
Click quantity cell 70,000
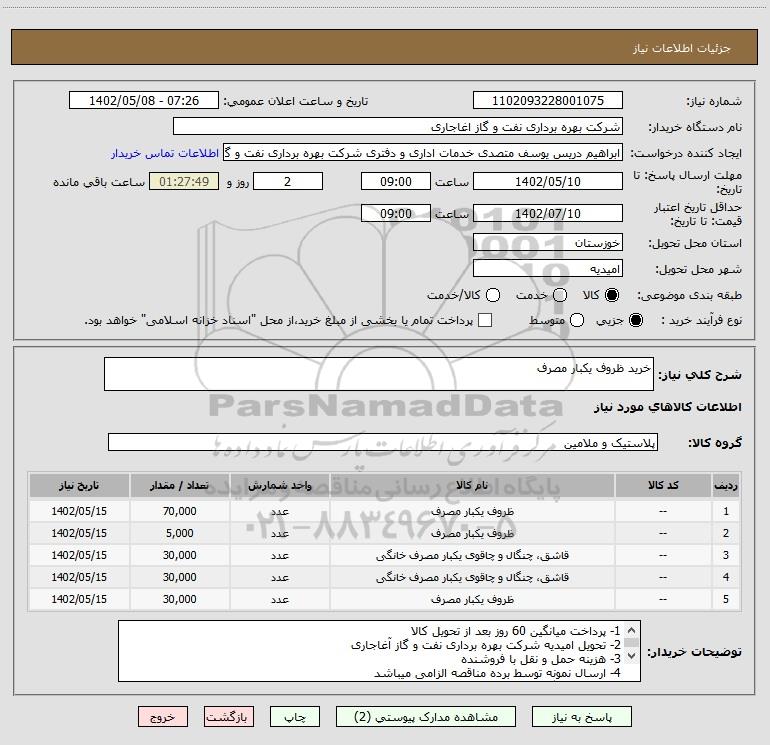(x=179, y=511)
